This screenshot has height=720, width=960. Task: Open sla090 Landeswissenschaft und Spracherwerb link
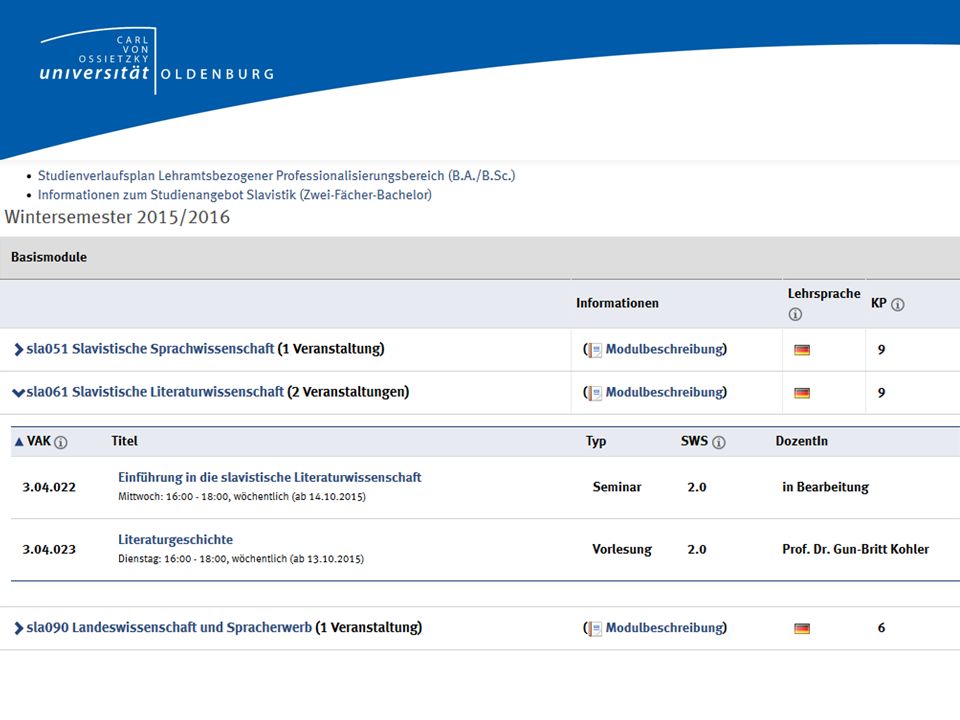coord(169,628)
